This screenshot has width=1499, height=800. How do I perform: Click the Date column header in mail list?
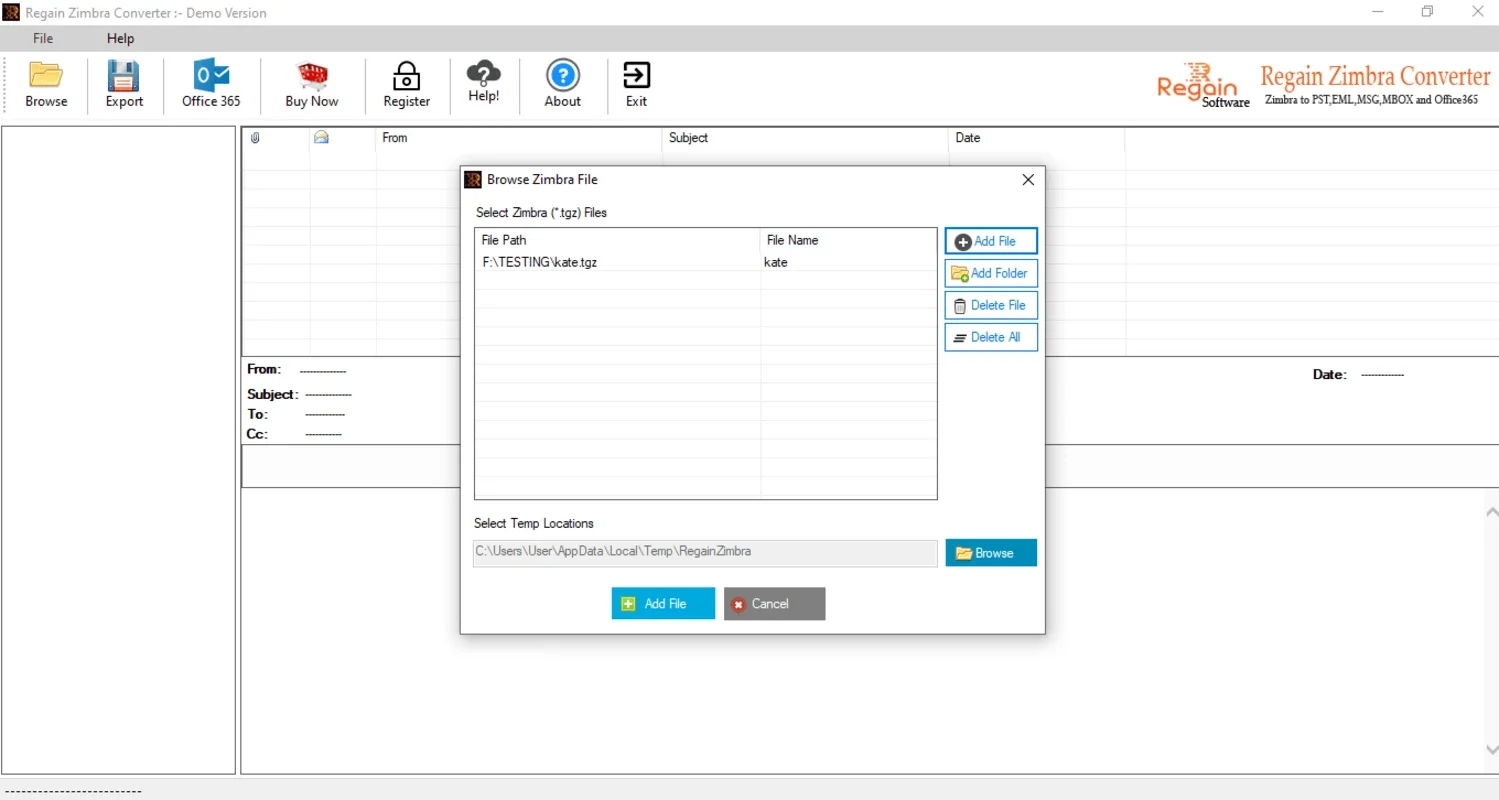(1036, 138)
